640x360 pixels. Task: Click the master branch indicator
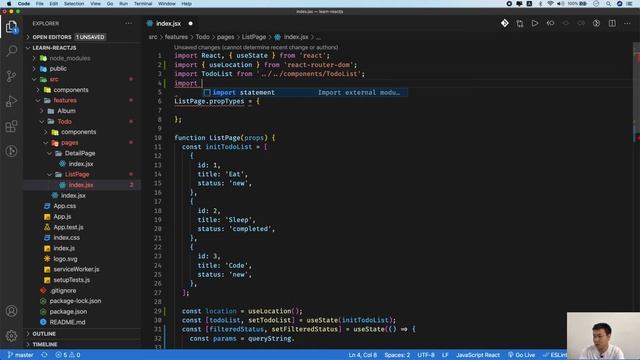coord(20,355)
